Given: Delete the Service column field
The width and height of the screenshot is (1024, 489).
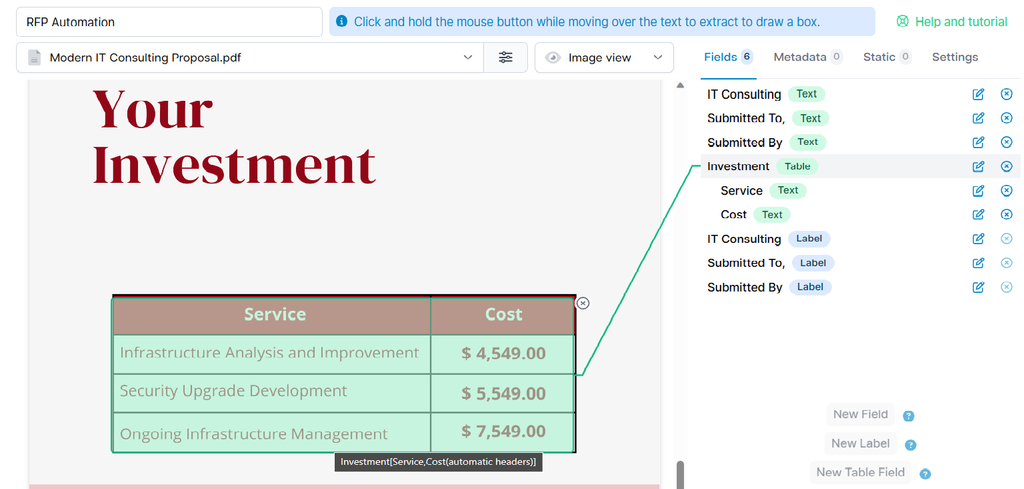Looking at the screenshot, I should coord(1006,191).
